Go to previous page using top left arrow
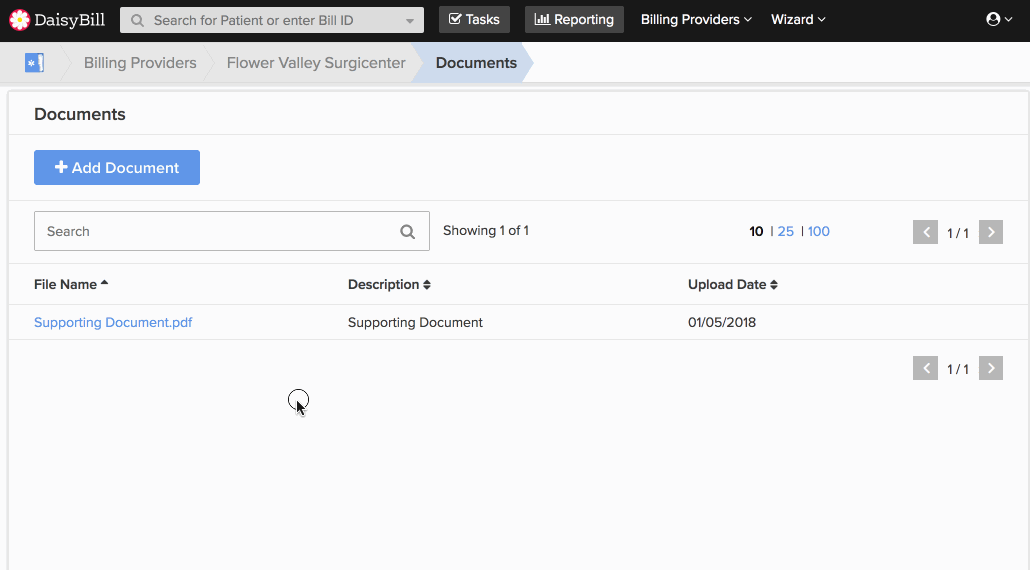The width and height of the screenshot is (1030, 570). (x=925, y=232)
